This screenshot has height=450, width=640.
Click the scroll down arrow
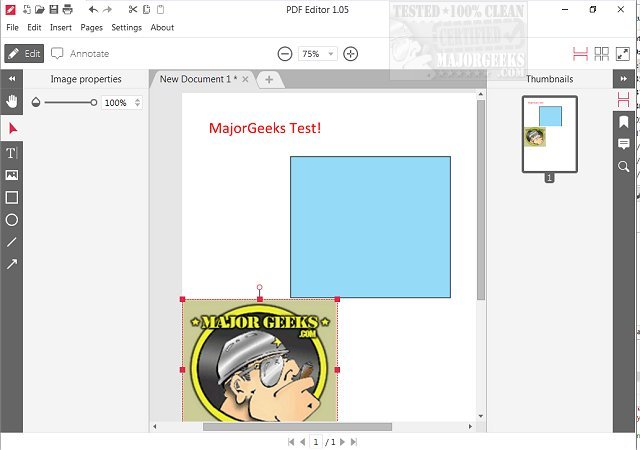(480, 416)
